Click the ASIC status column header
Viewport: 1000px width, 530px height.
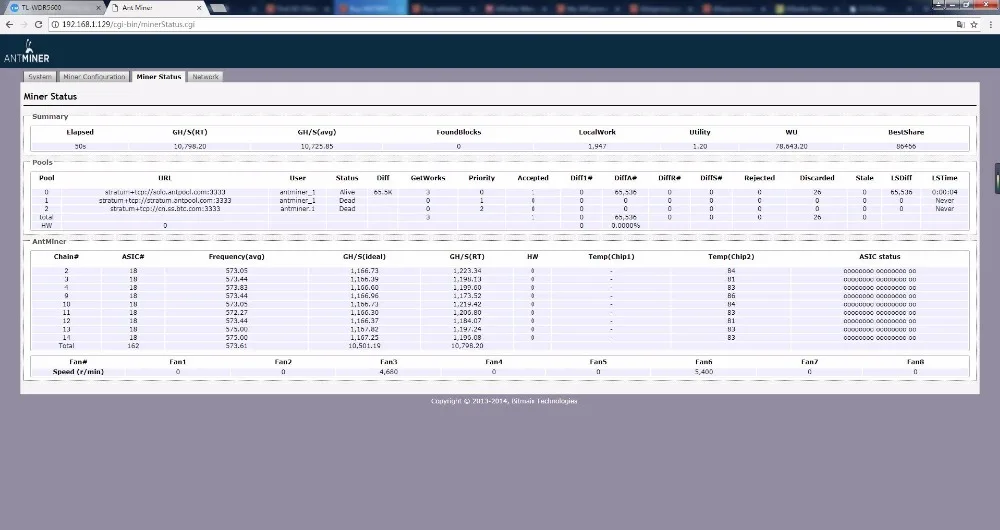point(879,256)
